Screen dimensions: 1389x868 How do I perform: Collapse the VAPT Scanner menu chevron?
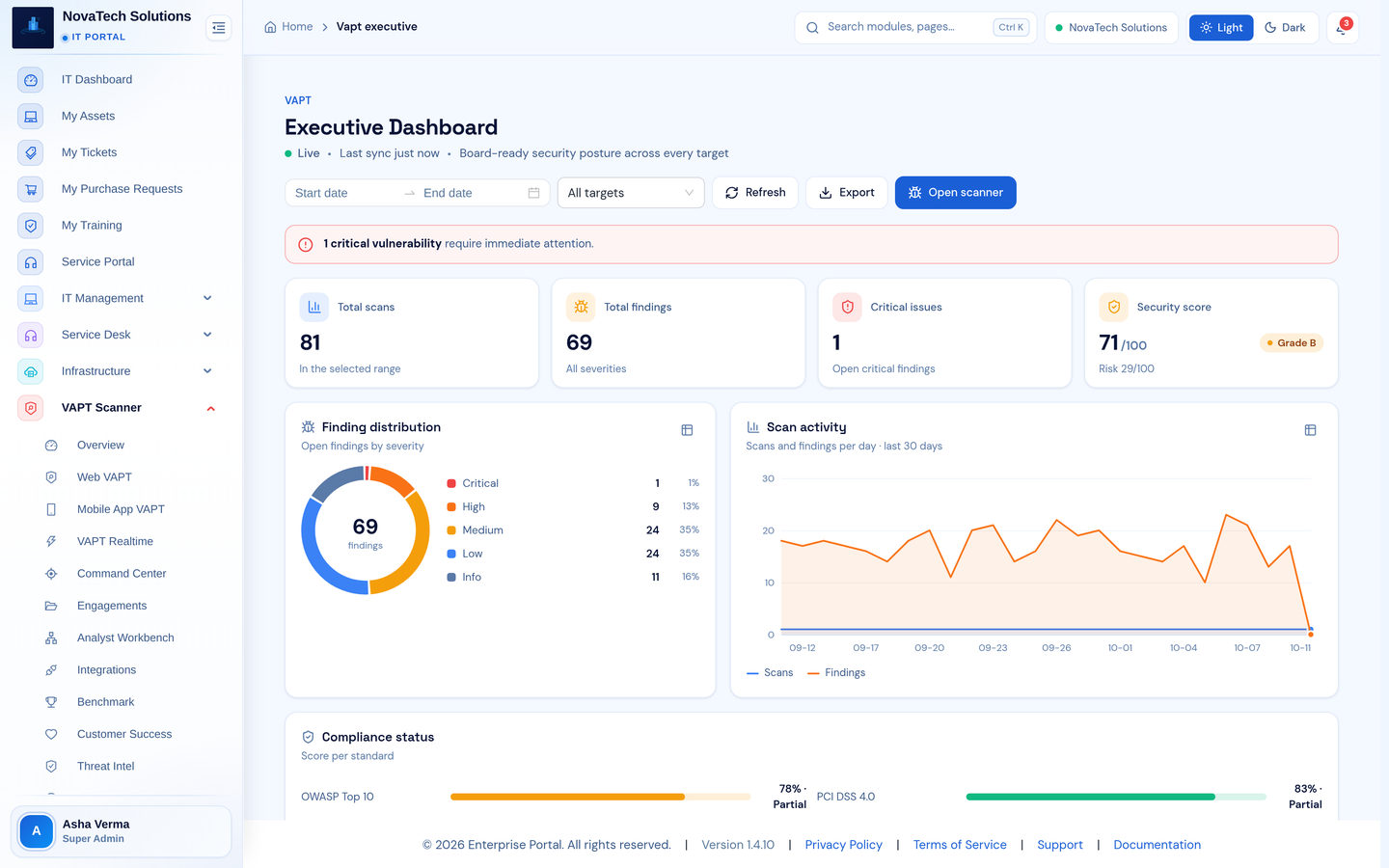[x=210, y=409]
